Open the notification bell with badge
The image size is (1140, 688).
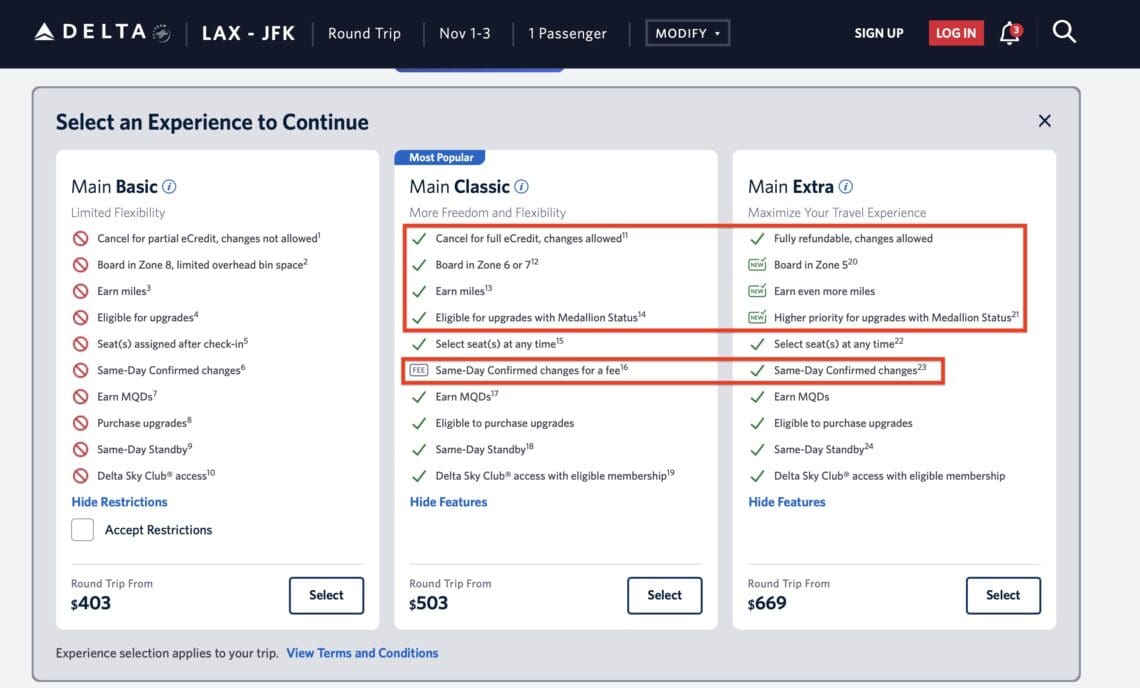1010,32
